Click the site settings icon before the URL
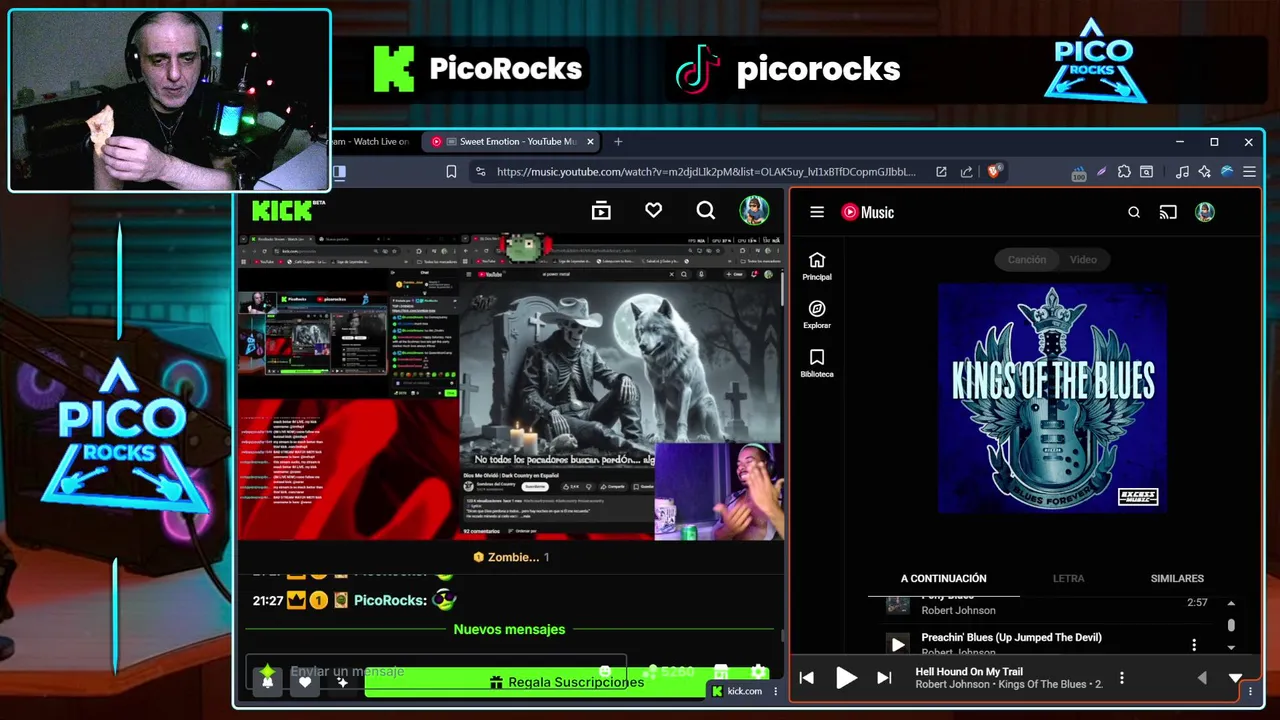The image size is (1280, 720). (x=480, y=172)
